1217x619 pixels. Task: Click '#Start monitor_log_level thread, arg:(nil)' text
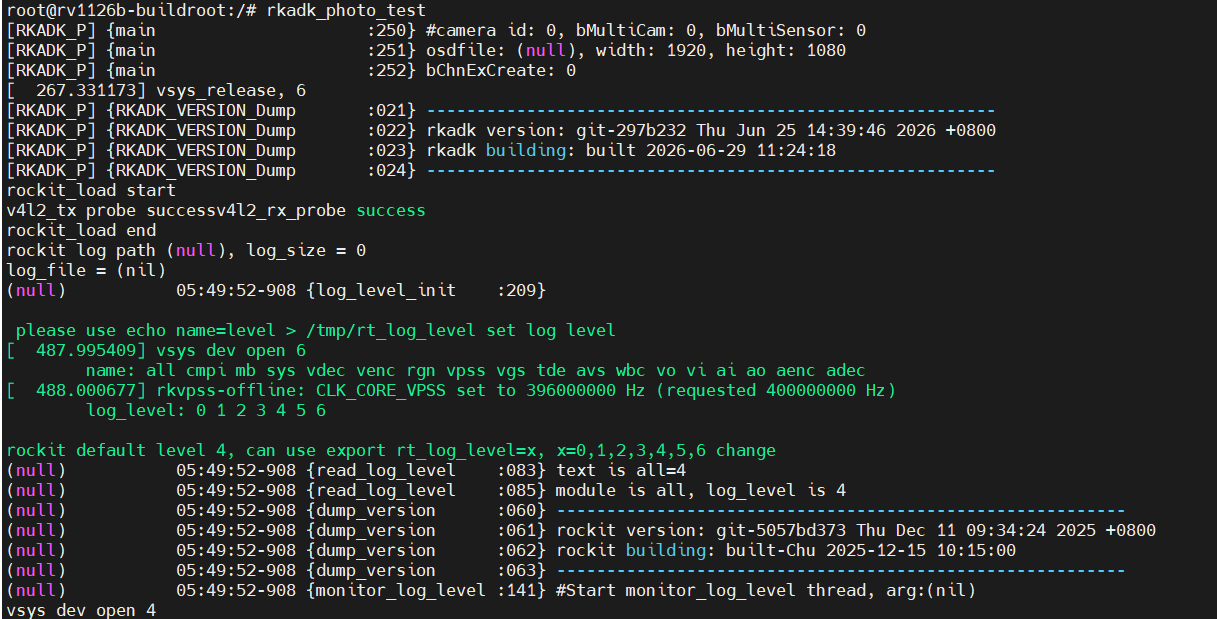(766, 590)
